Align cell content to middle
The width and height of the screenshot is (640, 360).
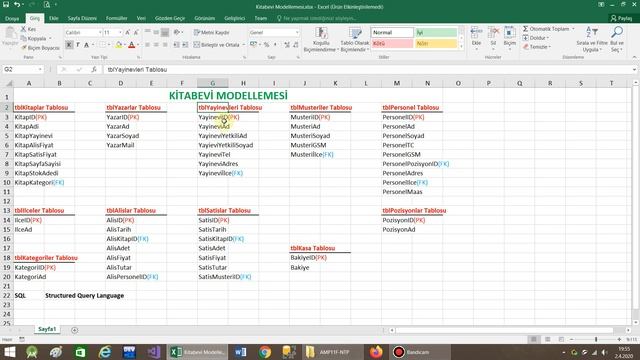pos(156,32)
